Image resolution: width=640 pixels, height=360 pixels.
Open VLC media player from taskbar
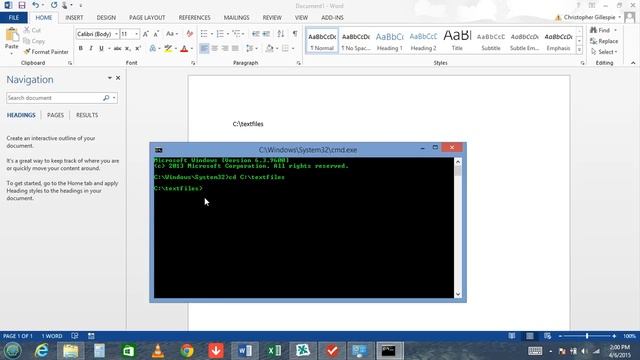tap(158, 351)
